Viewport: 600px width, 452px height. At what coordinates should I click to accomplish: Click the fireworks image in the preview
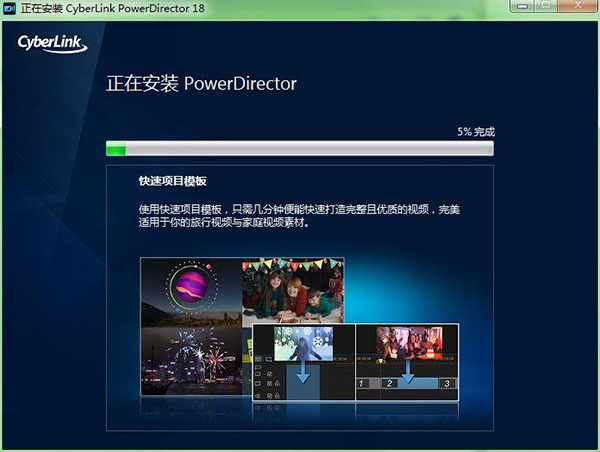tap(190, 360)
